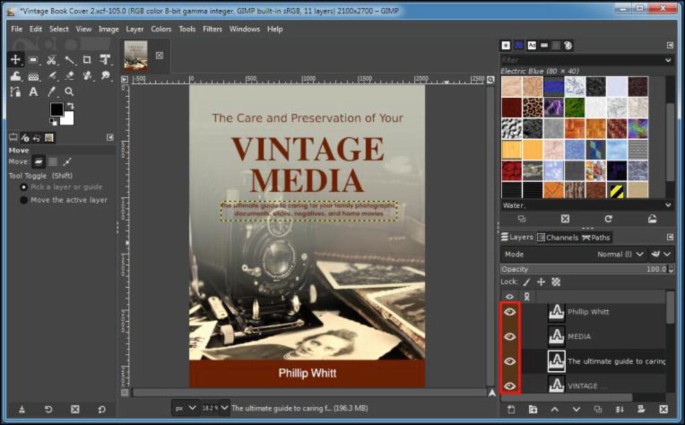The width and height of the screenshot is (685, 425).
Task: Click the Opacity slider in Layers panel
Action: [580, 269]
